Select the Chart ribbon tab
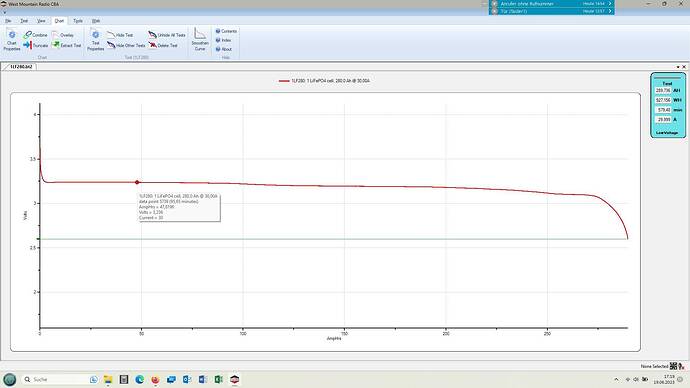 59,21
